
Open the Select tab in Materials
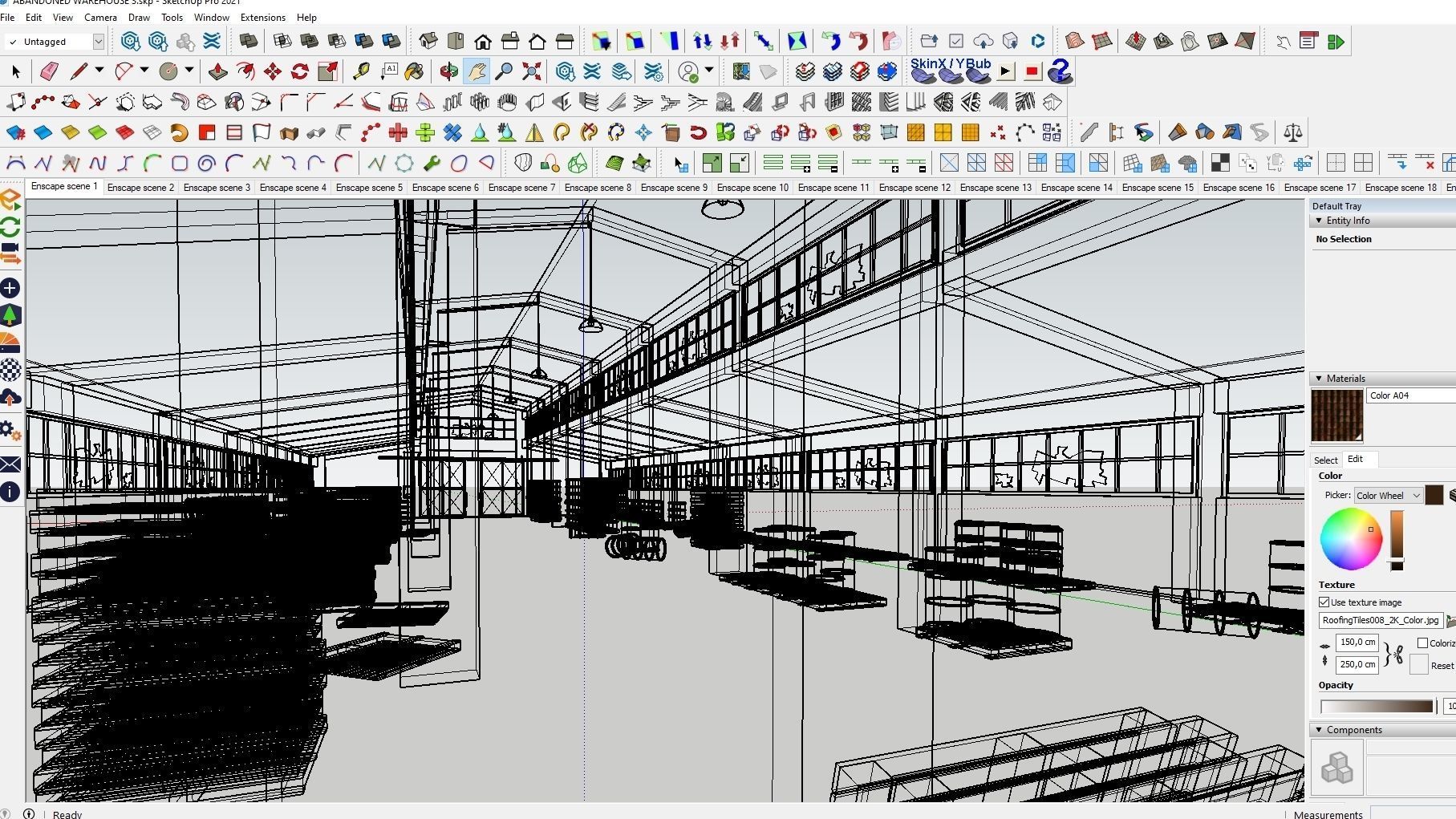[x=1326, y=460]
